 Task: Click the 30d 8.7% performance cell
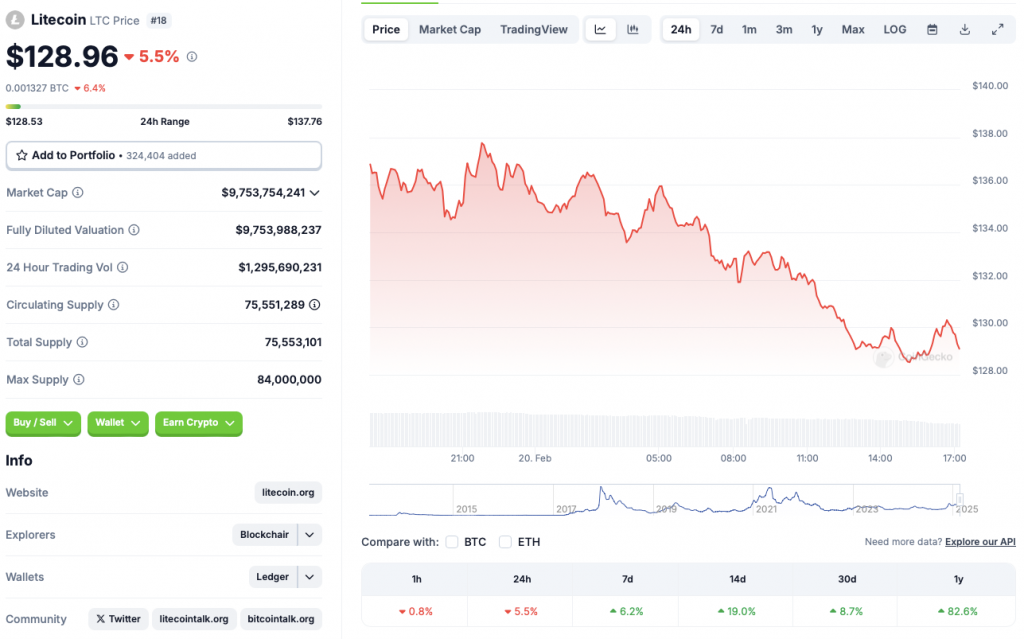click(846, 612)
